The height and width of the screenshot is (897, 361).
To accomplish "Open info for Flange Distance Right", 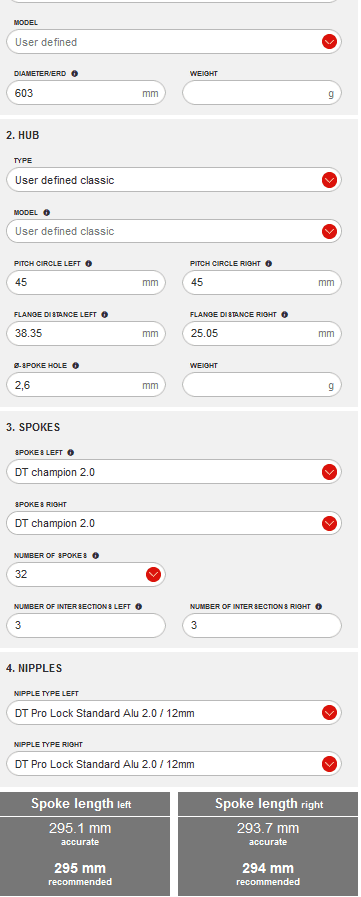I will point(285,315).
